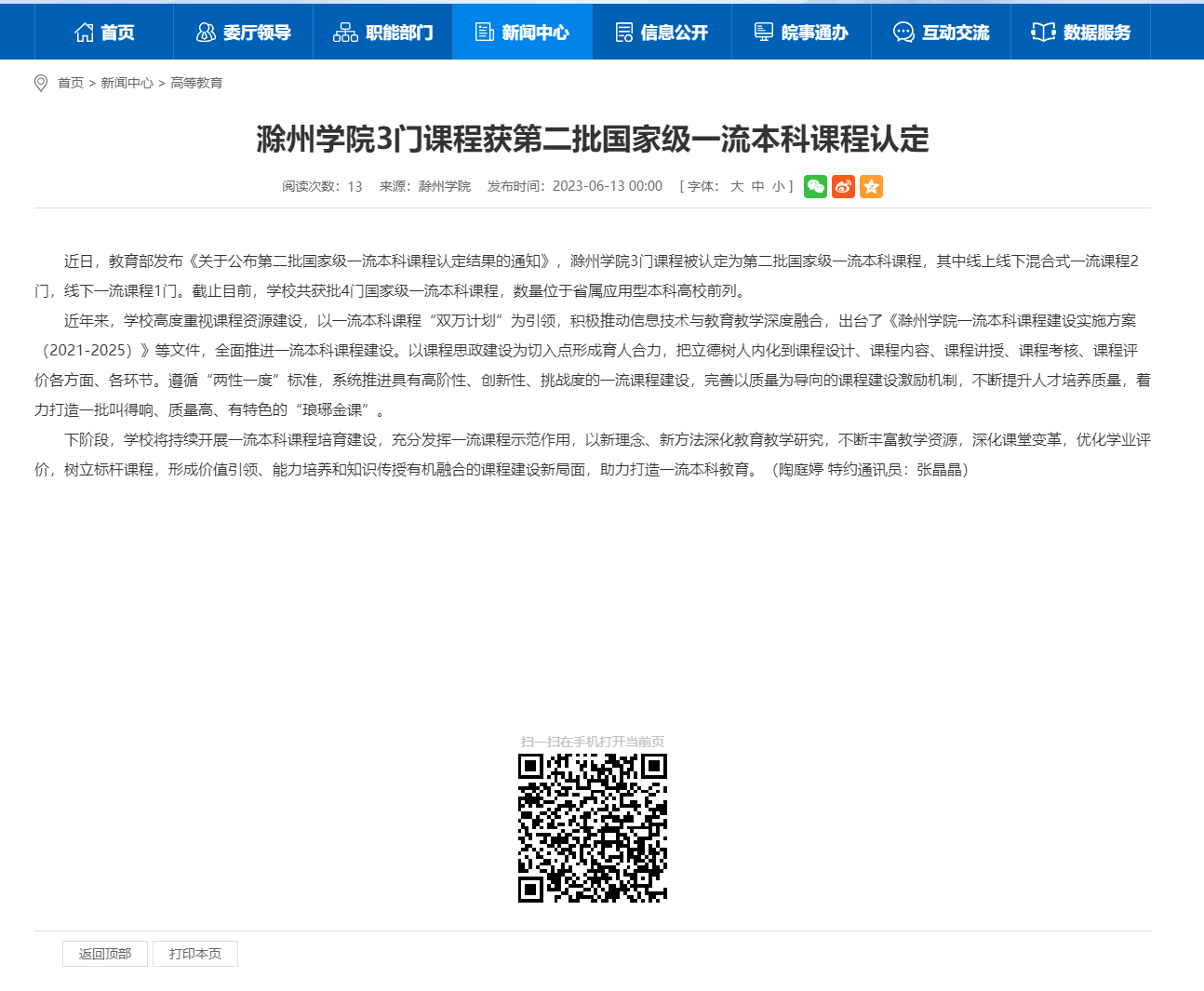Click the location pin icon in the breadcrumb

(x=41, y=83)
